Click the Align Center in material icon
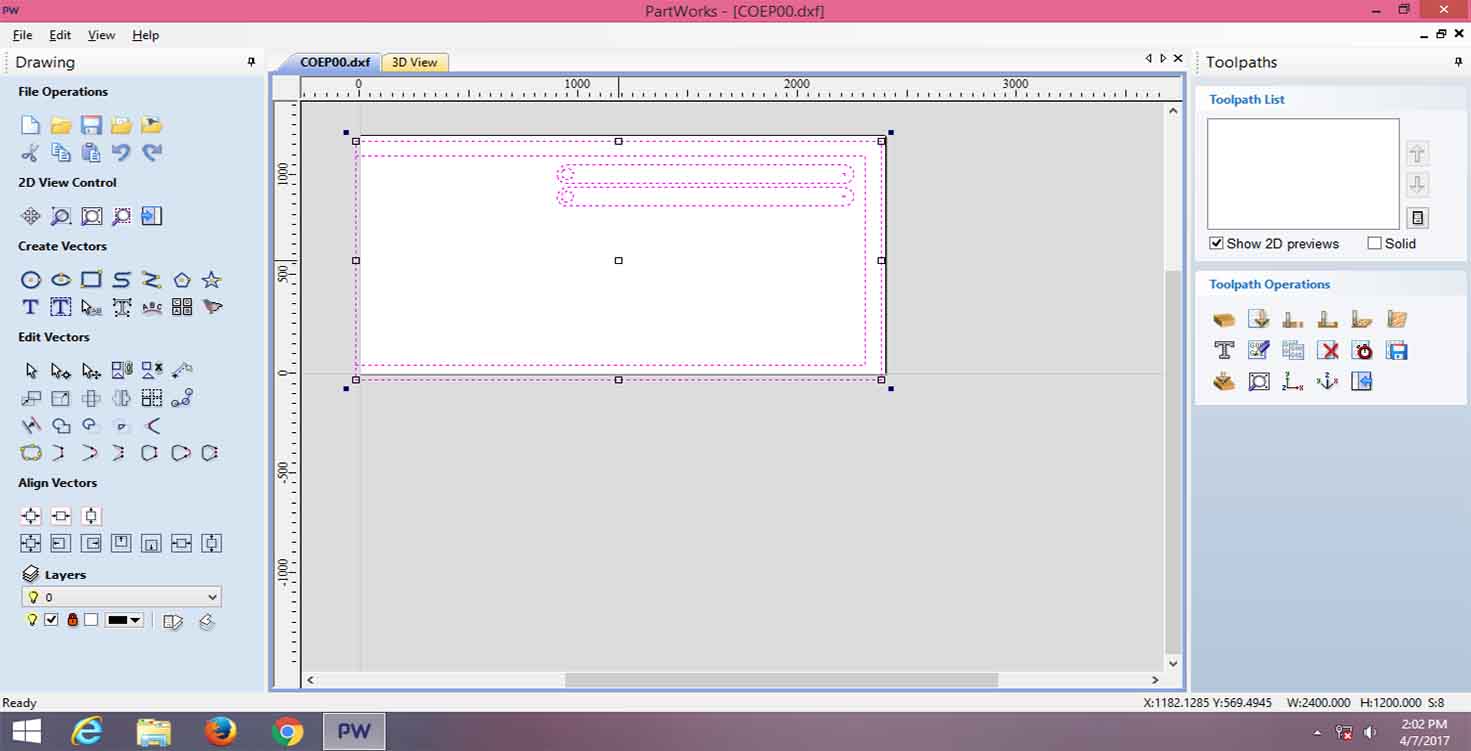This screenshot has height=751, width=1471. coord(31,516)
